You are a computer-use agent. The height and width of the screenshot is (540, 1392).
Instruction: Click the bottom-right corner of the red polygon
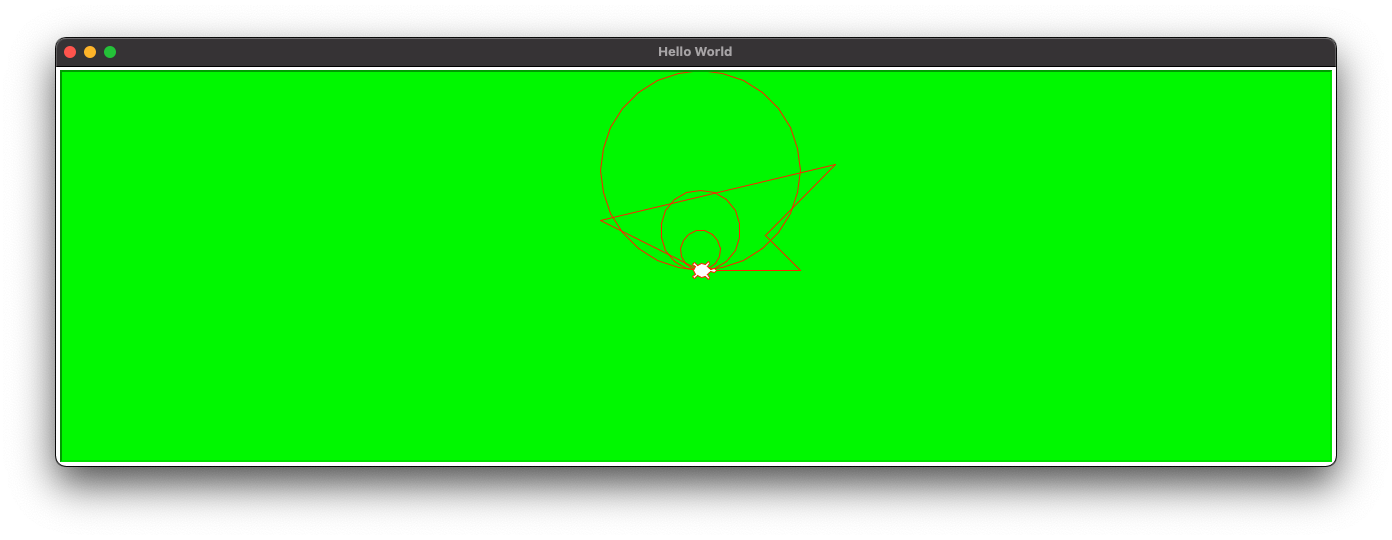click(800, 270)
